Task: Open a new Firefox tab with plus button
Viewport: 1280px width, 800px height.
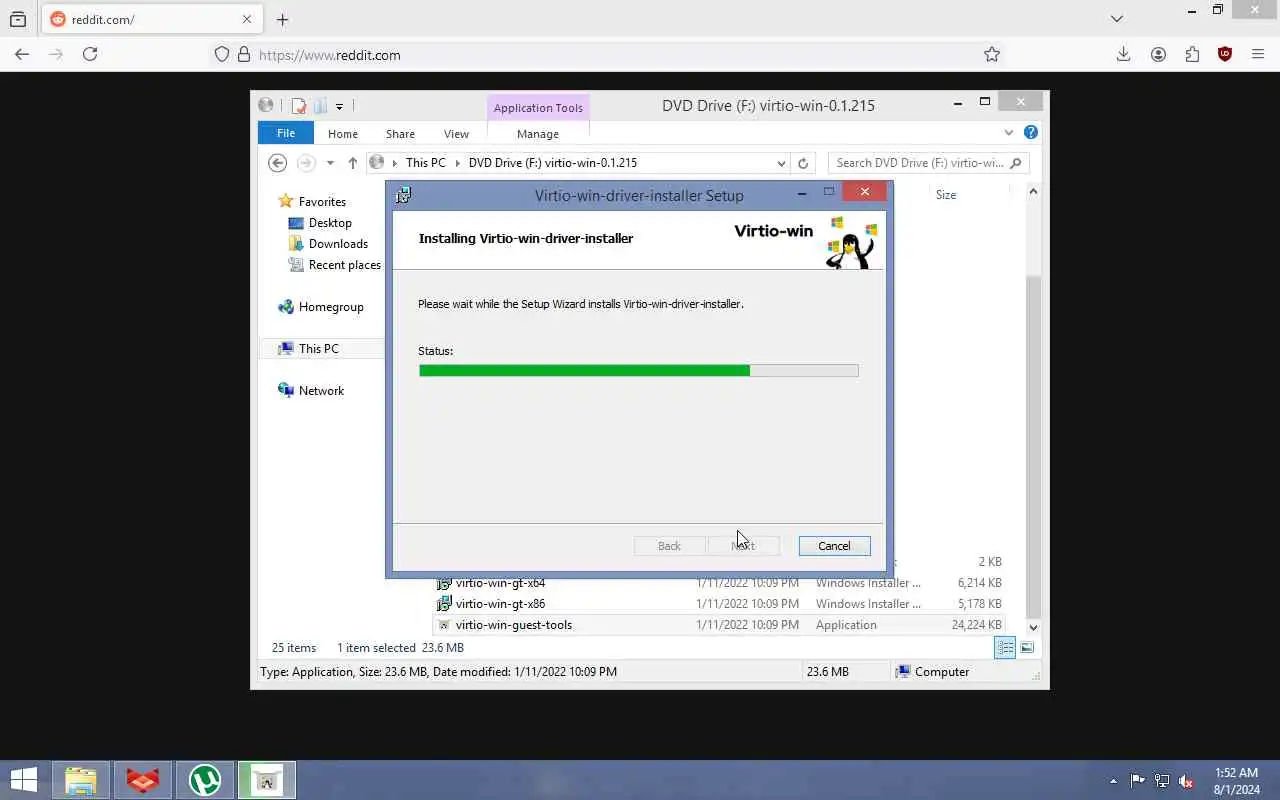Action: click(282, 19)
